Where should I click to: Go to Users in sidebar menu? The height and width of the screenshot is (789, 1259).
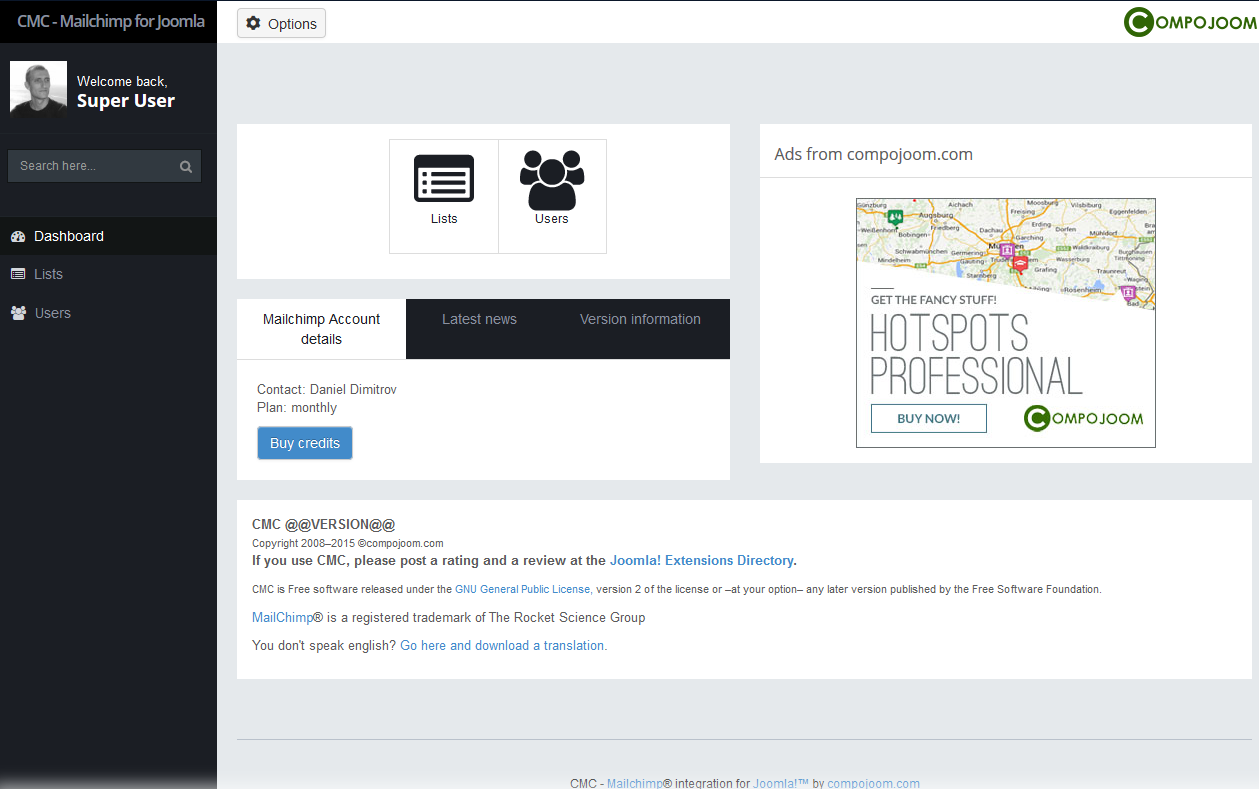108,313
